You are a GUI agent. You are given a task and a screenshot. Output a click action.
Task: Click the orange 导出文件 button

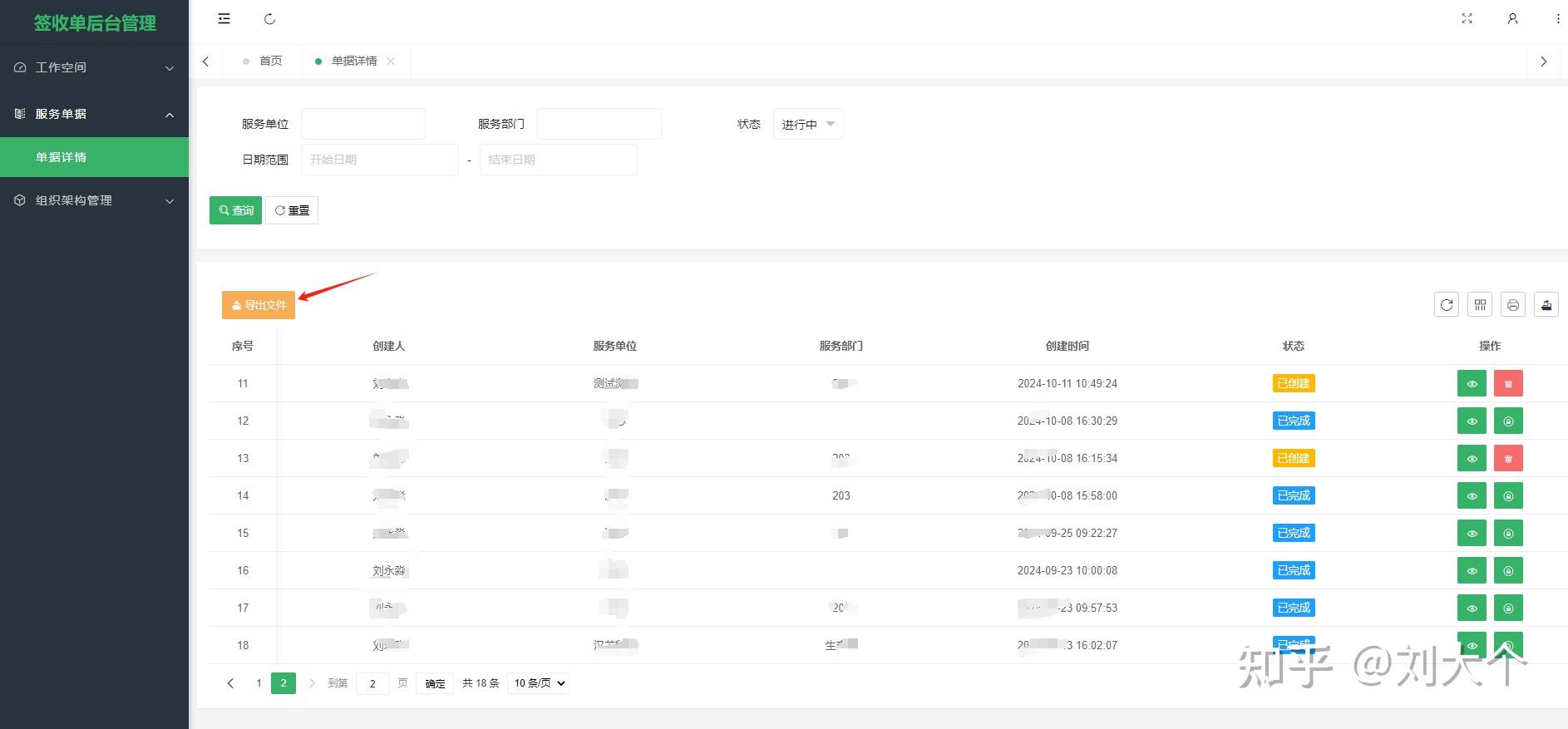pos(259,305)
